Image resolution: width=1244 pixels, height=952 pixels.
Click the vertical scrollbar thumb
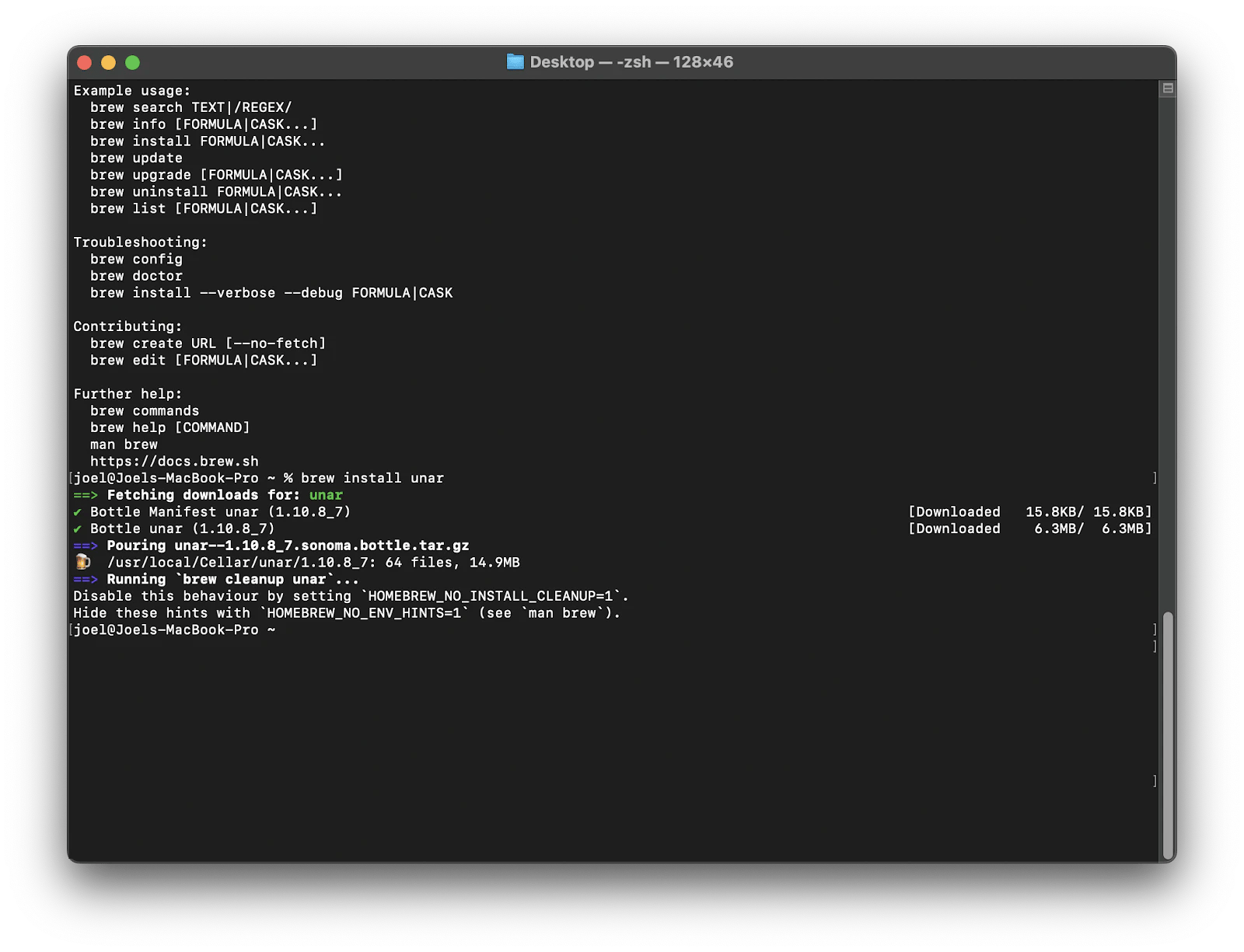click(x=1167, y=734)
